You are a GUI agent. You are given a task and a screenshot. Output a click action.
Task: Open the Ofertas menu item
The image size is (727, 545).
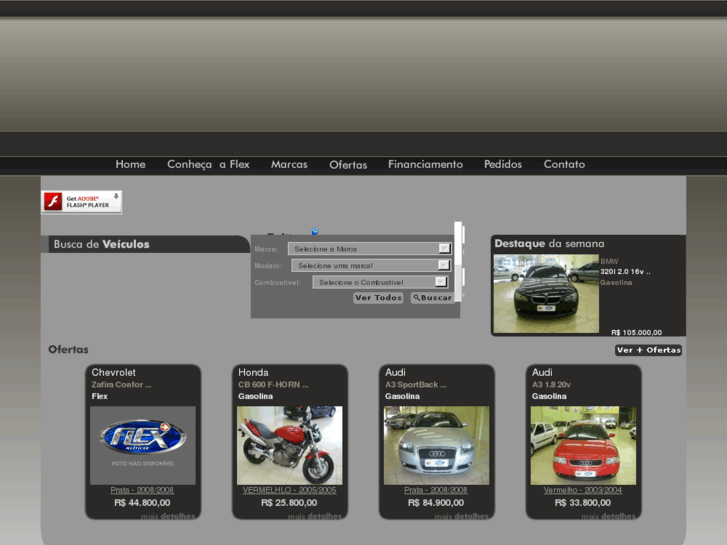[x=348, y=165]
